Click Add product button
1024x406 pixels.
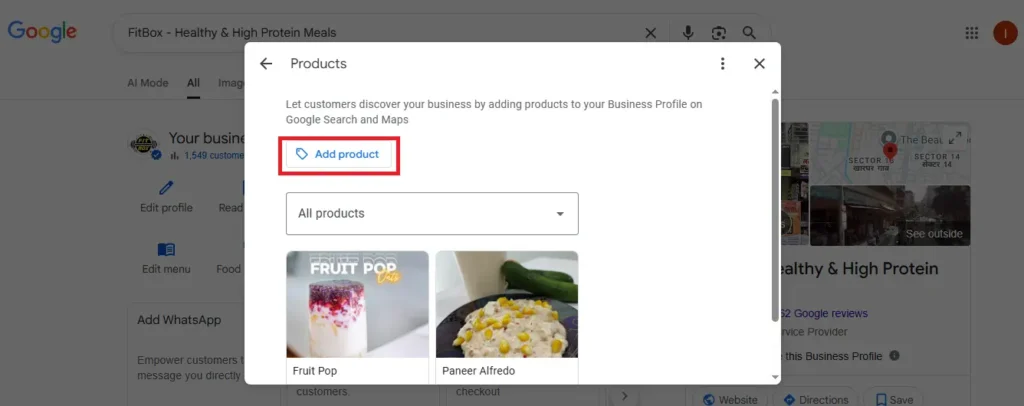point(338,155)
